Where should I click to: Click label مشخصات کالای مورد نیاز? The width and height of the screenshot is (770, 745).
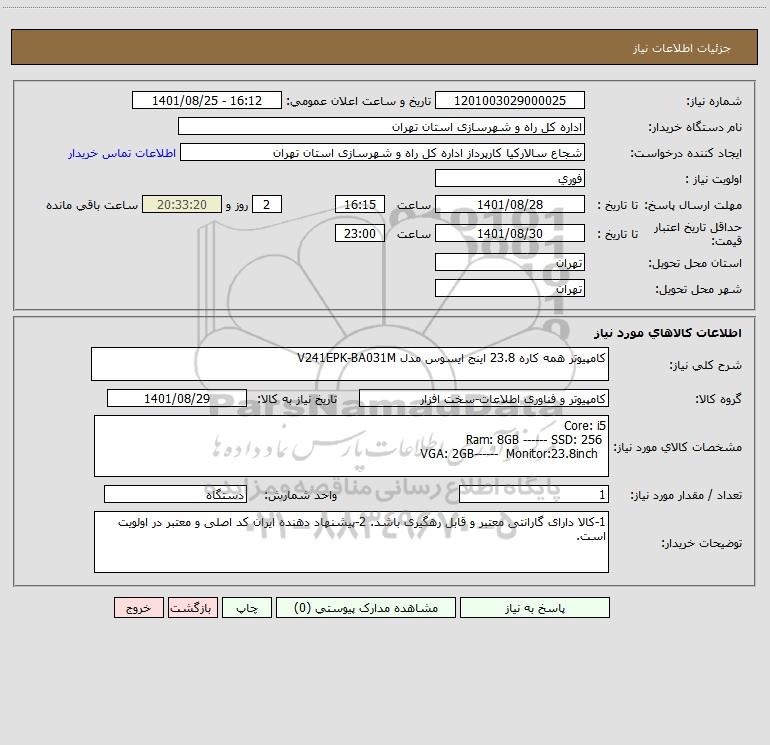(x=678, y=447)
